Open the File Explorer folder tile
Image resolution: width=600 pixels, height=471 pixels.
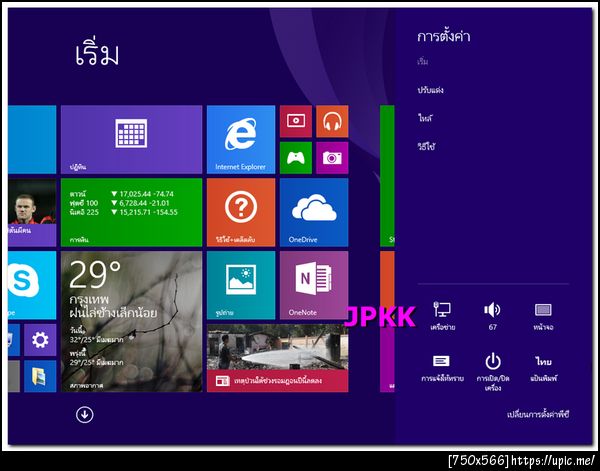point(40,376)
